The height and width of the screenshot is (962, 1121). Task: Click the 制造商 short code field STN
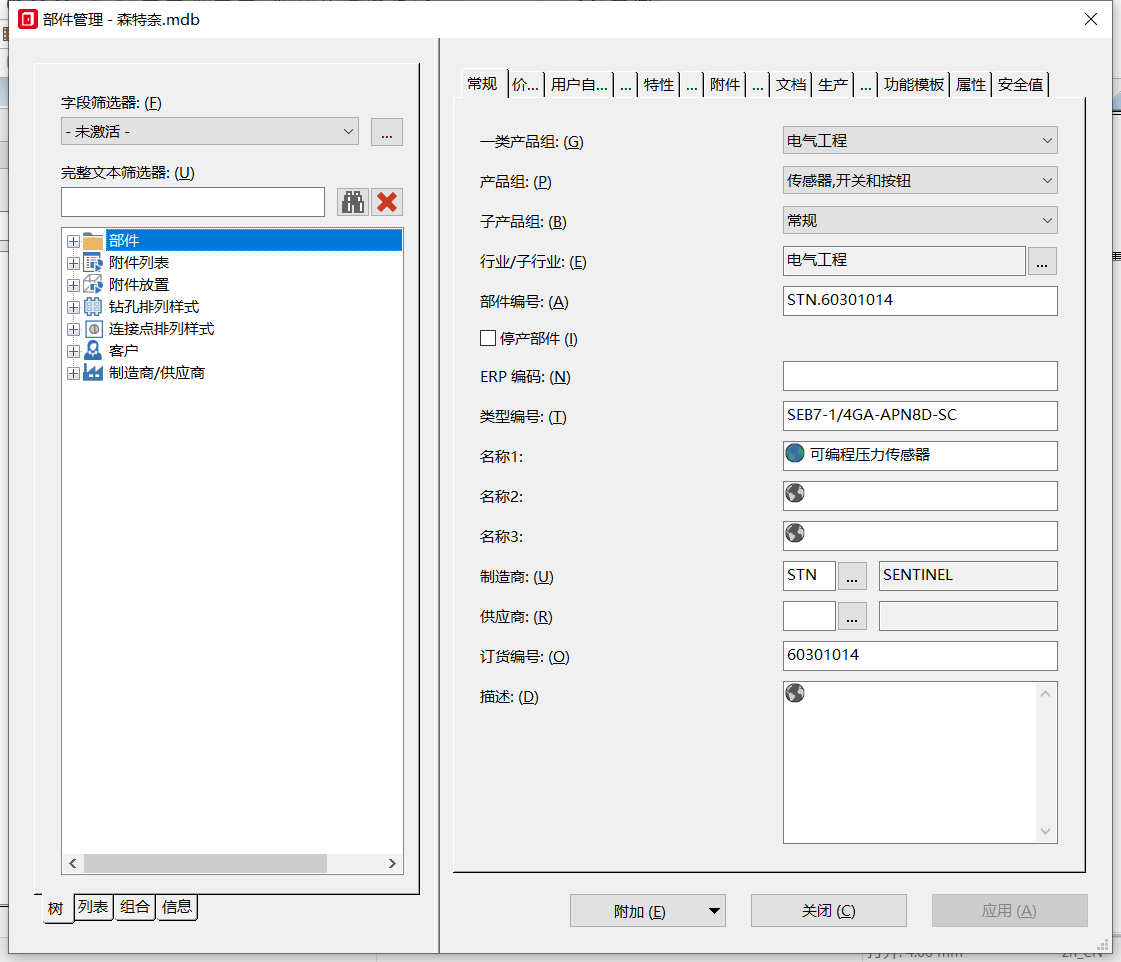pos(809,576)
